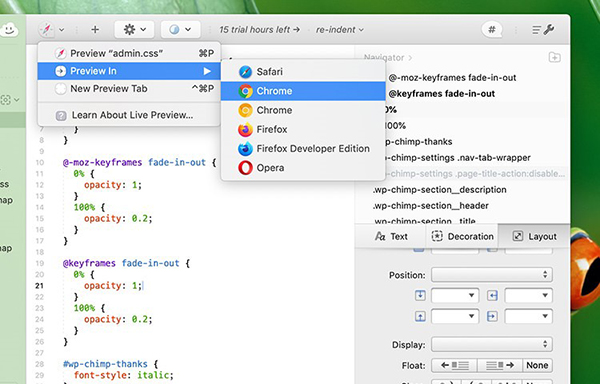
Task: Open the Display dropdown
Action: pyautogui.click(x=492, y=344)
